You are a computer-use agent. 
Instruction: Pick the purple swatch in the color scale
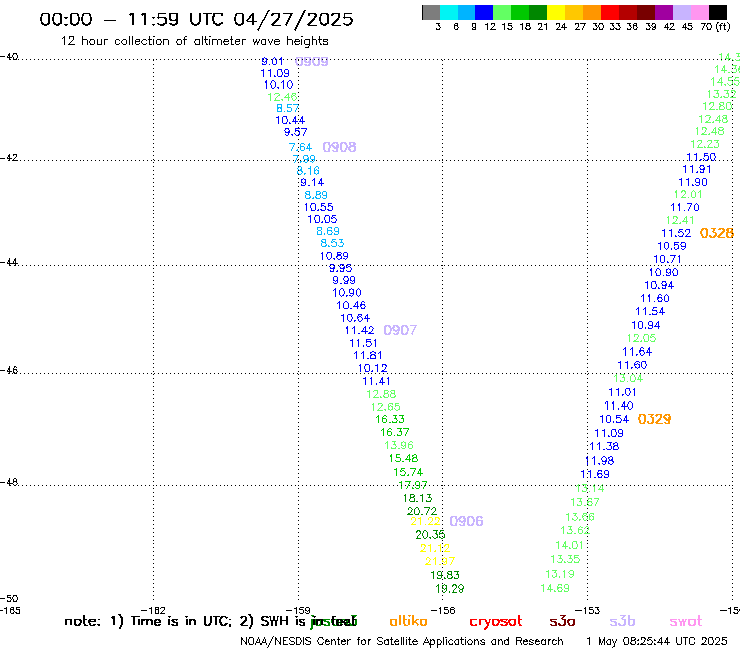coord(663,12)
